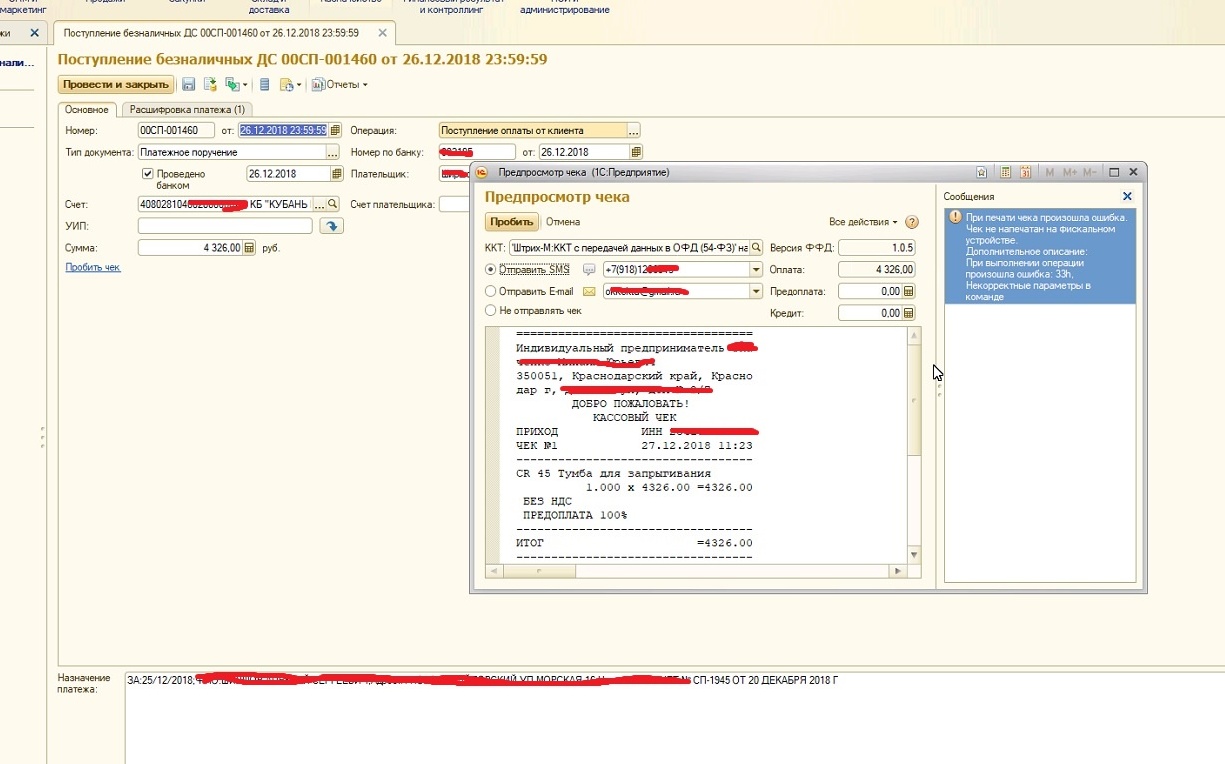Add receipt preview window to favorites star

tap(982, 172)
